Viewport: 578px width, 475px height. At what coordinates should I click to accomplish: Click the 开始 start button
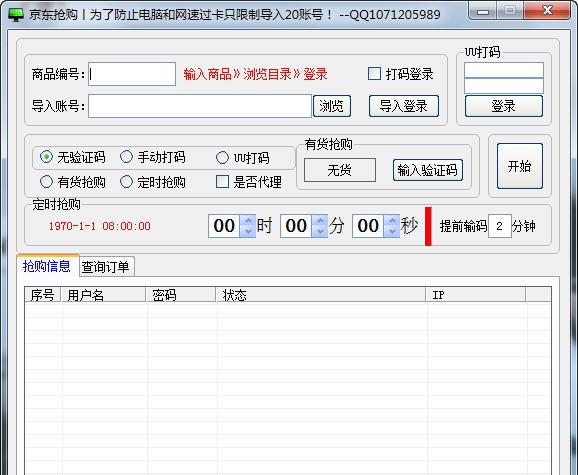520,166
